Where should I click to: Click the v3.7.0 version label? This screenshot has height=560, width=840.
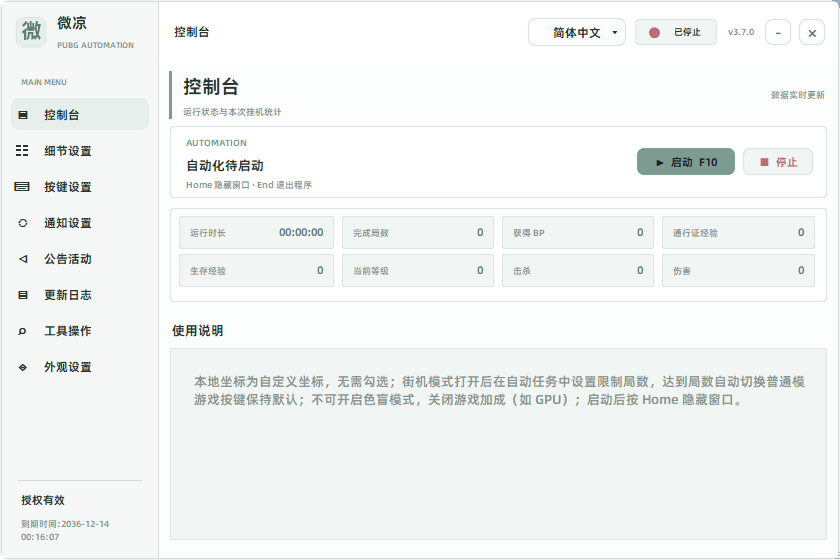click(740, 32)
